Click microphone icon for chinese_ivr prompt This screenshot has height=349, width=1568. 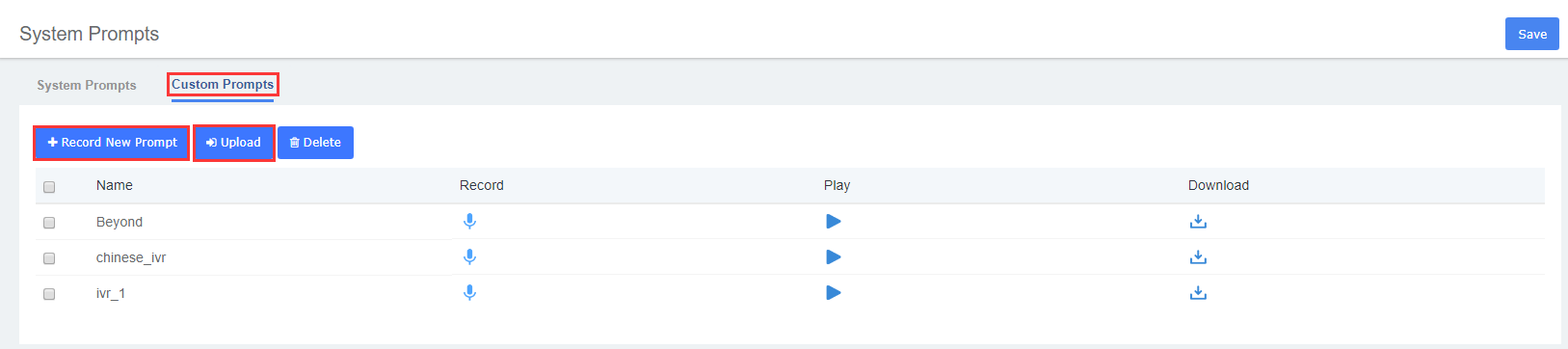[x=469, y=257]
